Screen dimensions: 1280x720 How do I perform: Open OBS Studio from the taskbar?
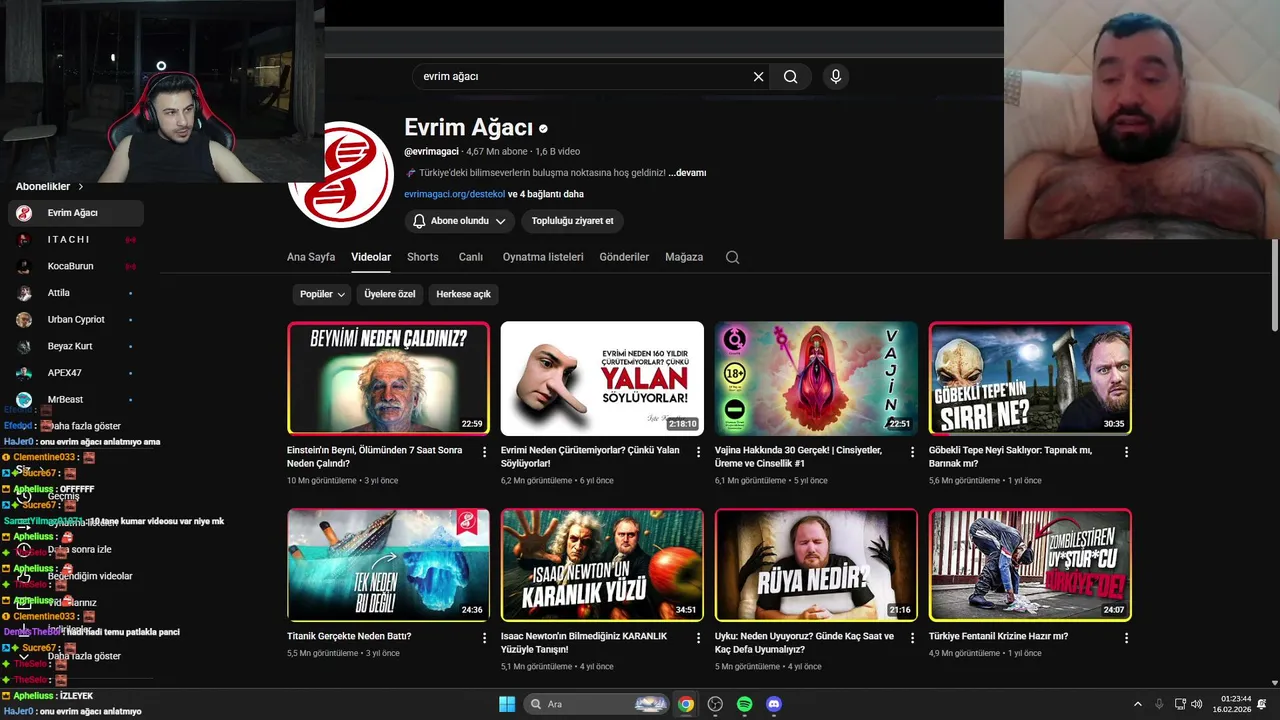coord(715,704)
